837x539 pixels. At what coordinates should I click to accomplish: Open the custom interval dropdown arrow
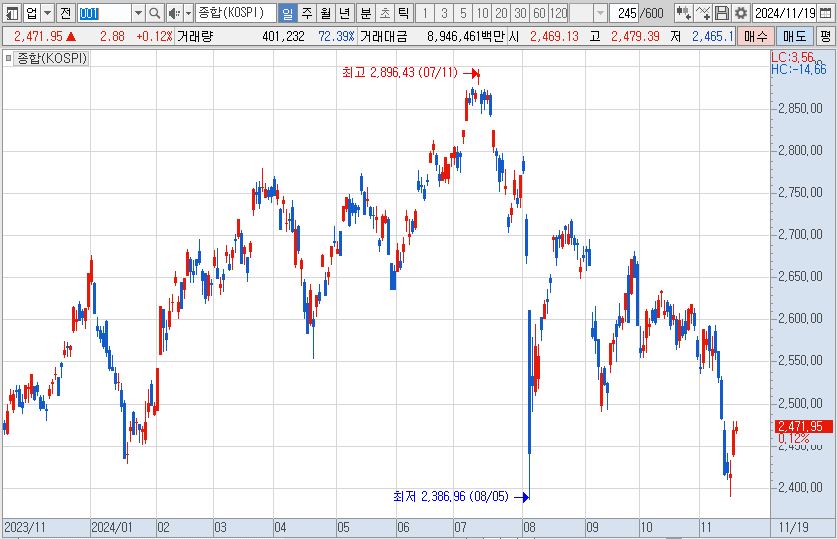coord(600,13)
